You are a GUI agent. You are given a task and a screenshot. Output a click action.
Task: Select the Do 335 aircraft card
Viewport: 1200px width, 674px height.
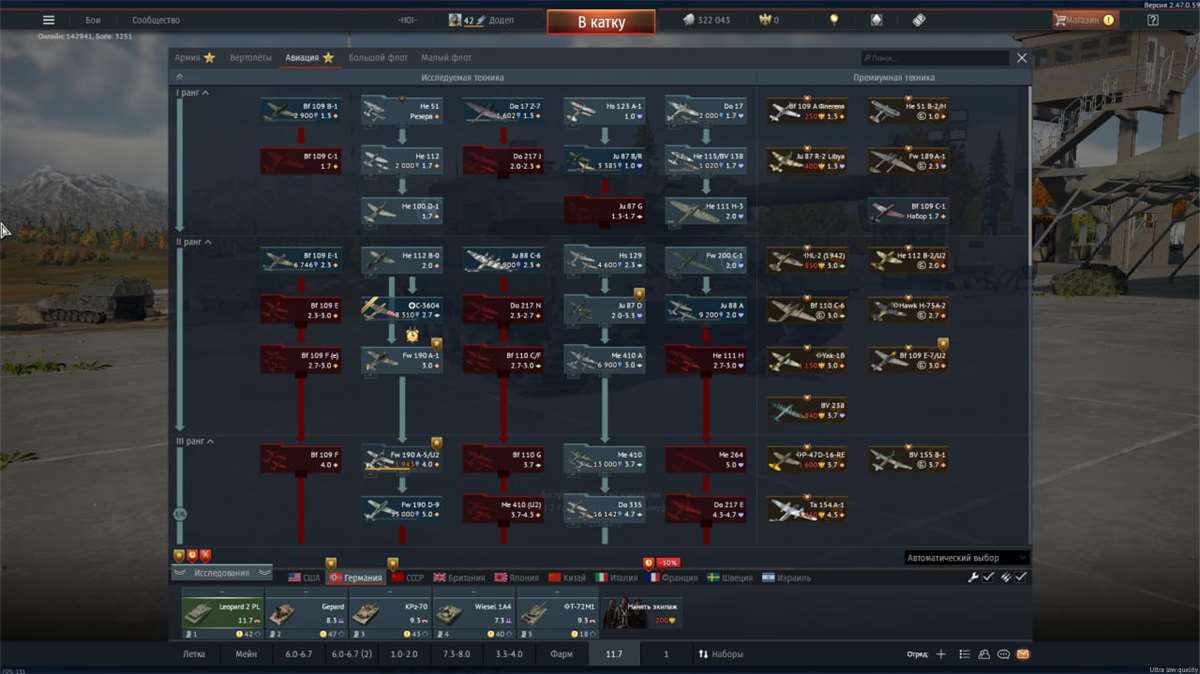tap(604, 509)
